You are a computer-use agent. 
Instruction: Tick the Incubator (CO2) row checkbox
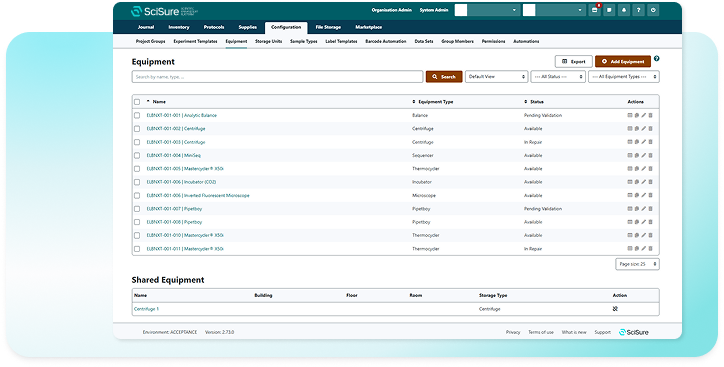pos(137,182)
